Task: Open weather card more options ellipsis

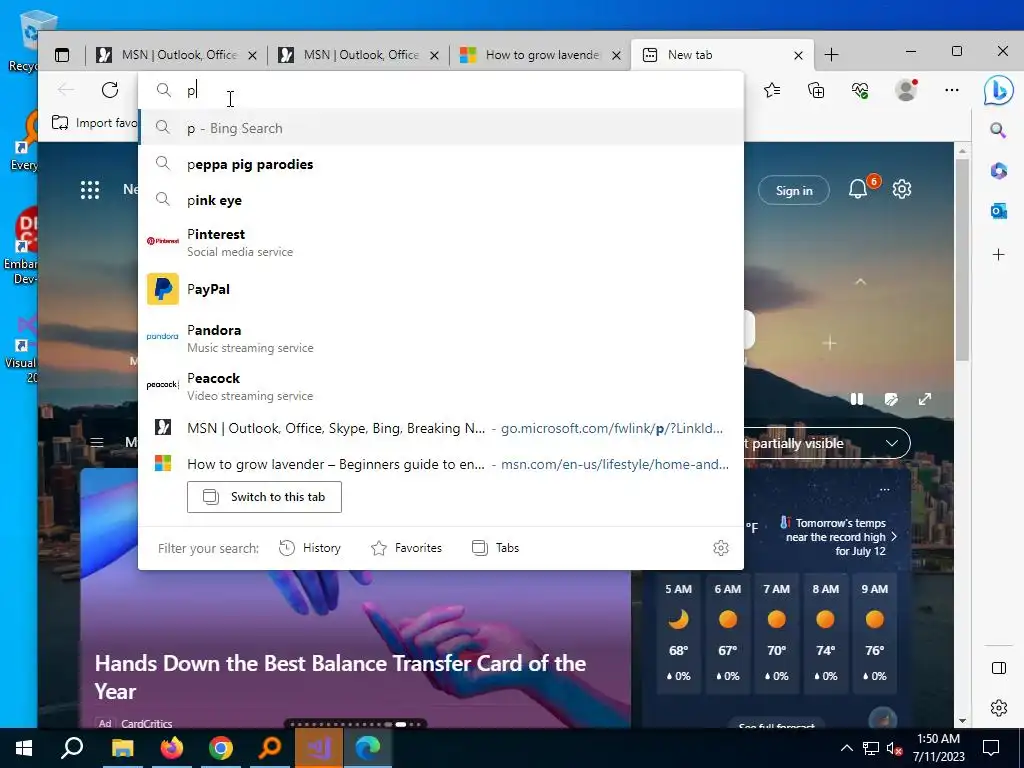Action: (x=884, y=489)
